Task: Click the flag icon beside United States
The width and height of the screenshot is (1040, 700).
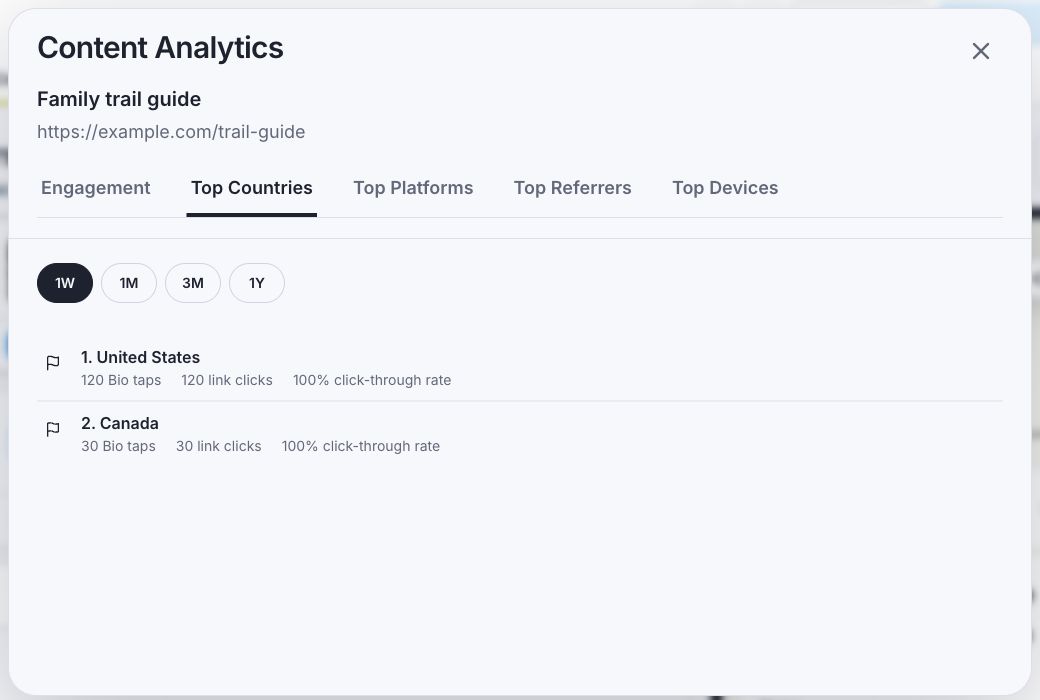Action: tap(53, 363)
